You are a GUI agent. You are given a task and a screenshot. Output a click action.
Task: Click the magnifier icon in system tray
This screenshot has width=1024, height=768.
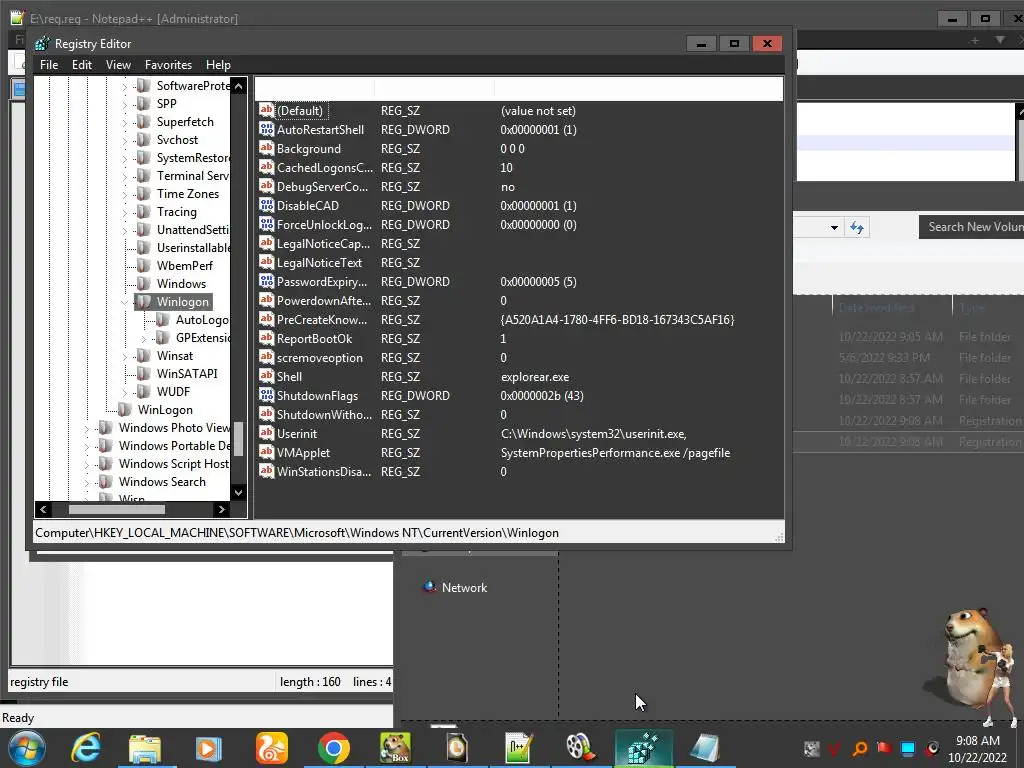(860, 748)
